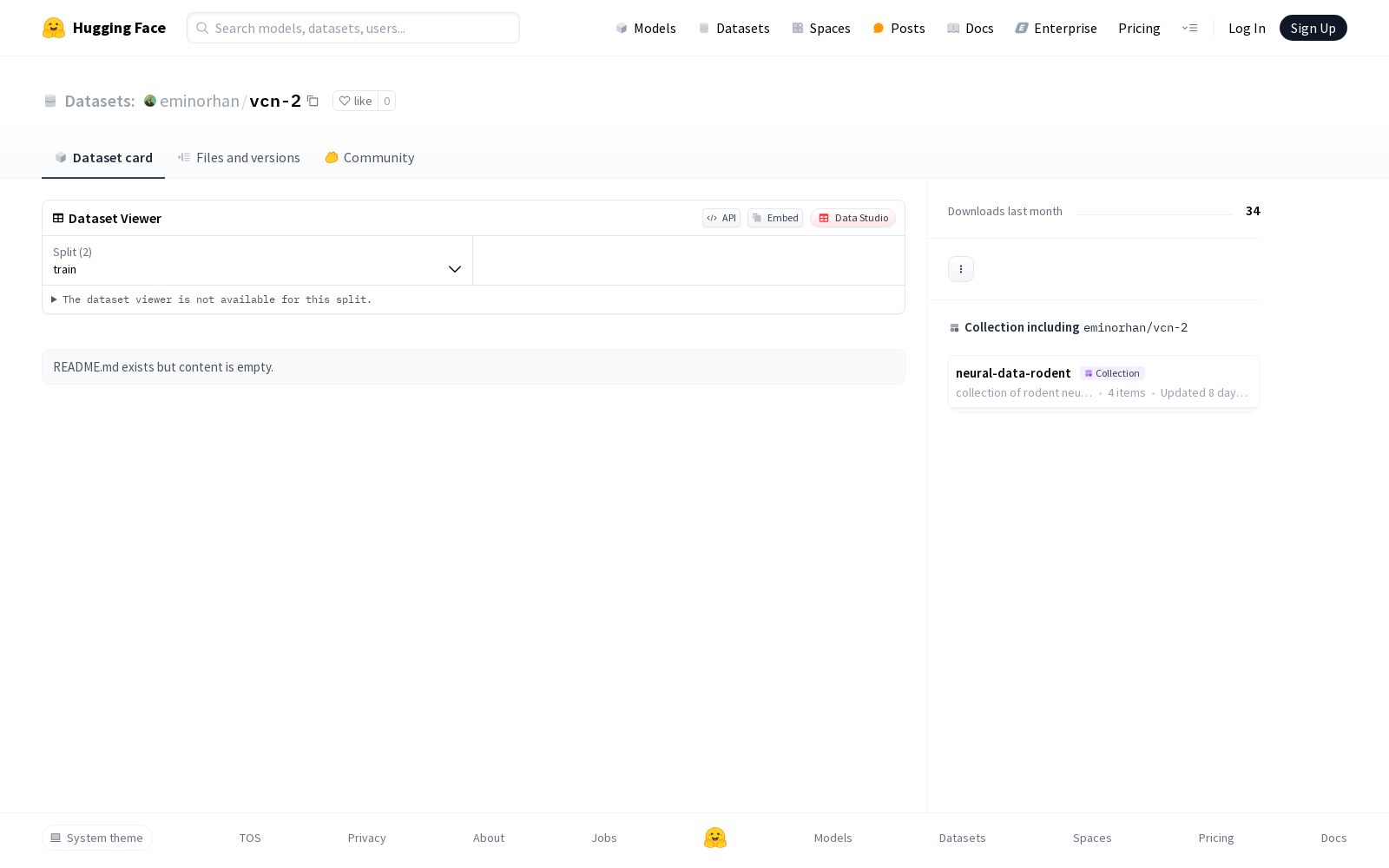Focus the search models, datasets, users field
Viewport: 1389px width, 868px height.
[x=353, y=28]
